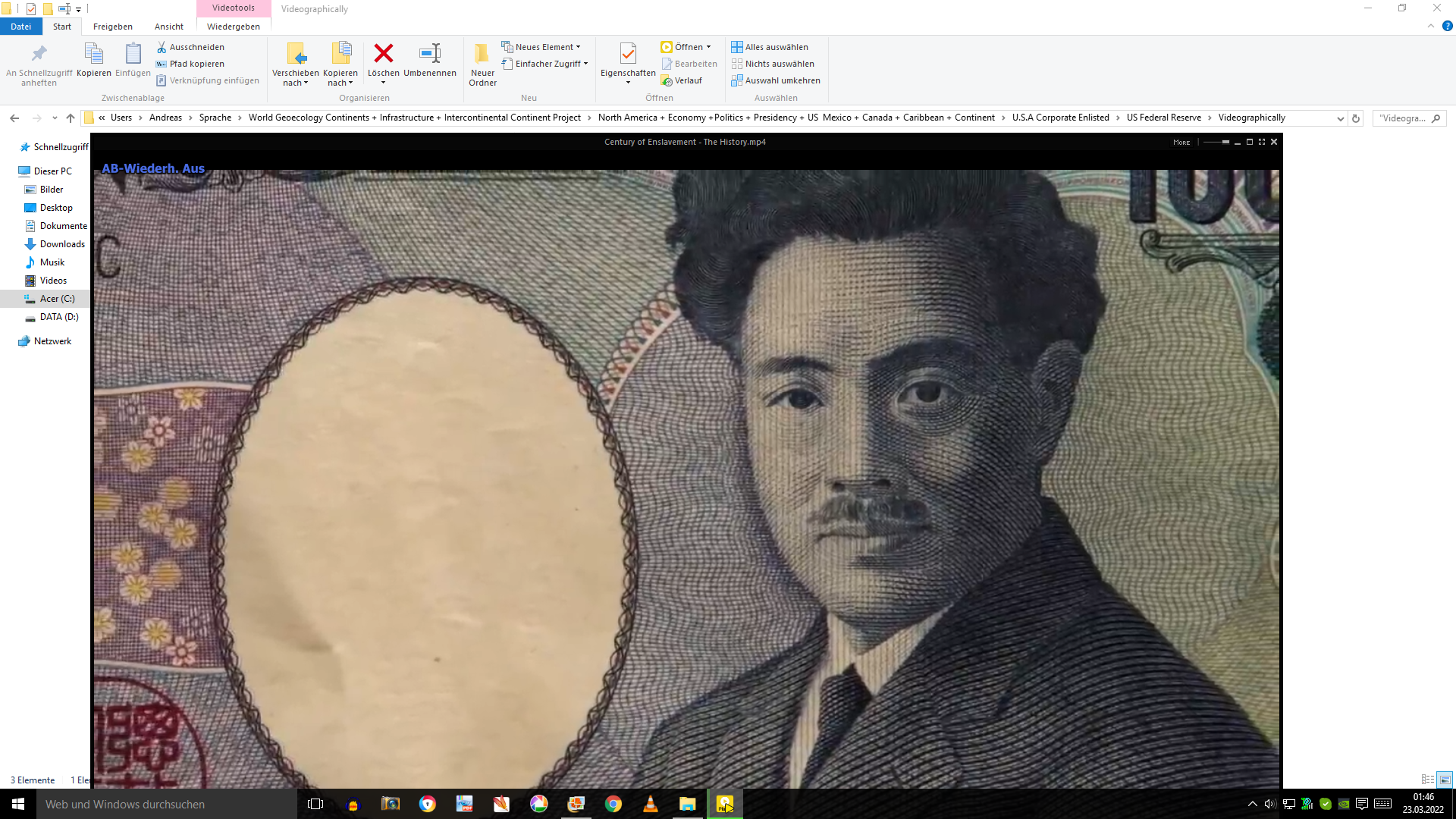Switch to the Freigeben ribbon tab
Screen dimensions: 1456x819
pyautogui.click(x=113, y=27)
